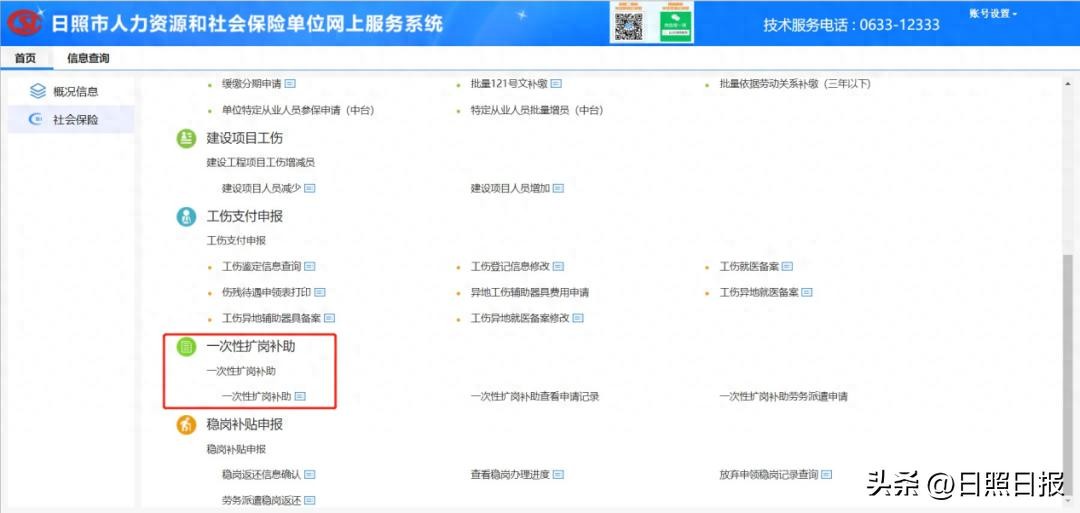Open 一次性扩岗补助劳务派遣申请 link

[783, 396]
